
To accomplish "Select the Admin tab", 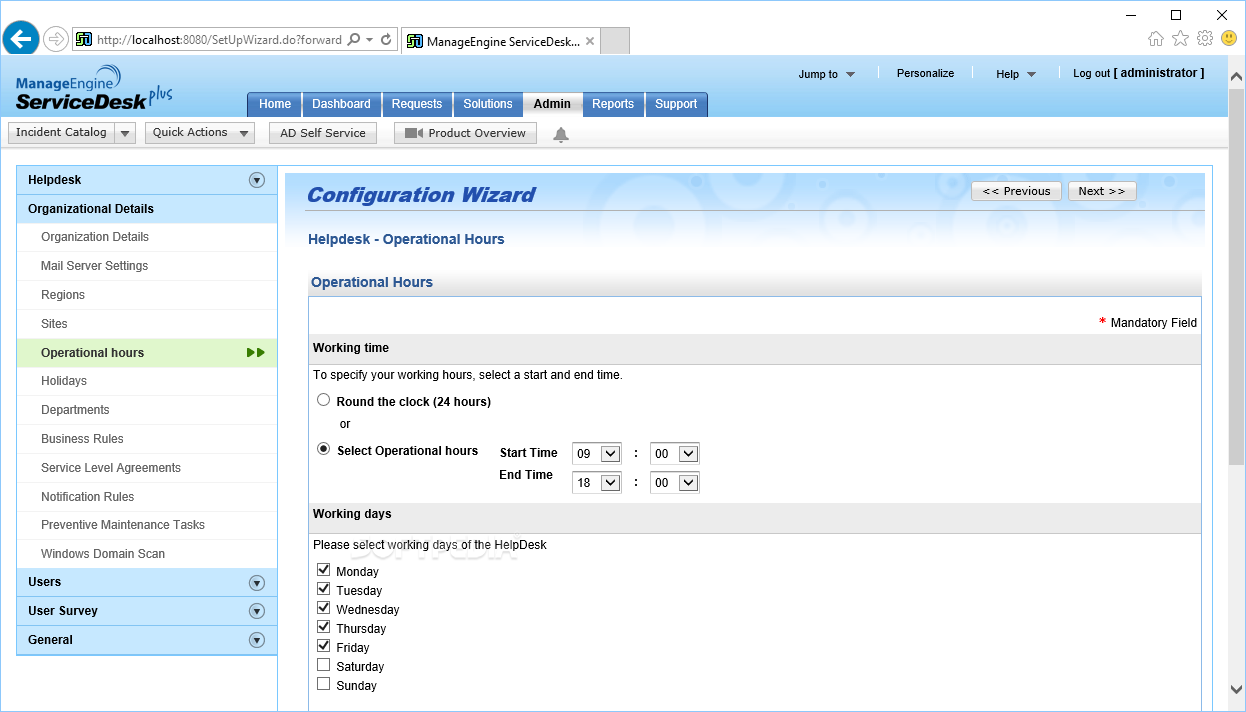I will [552, 104].
